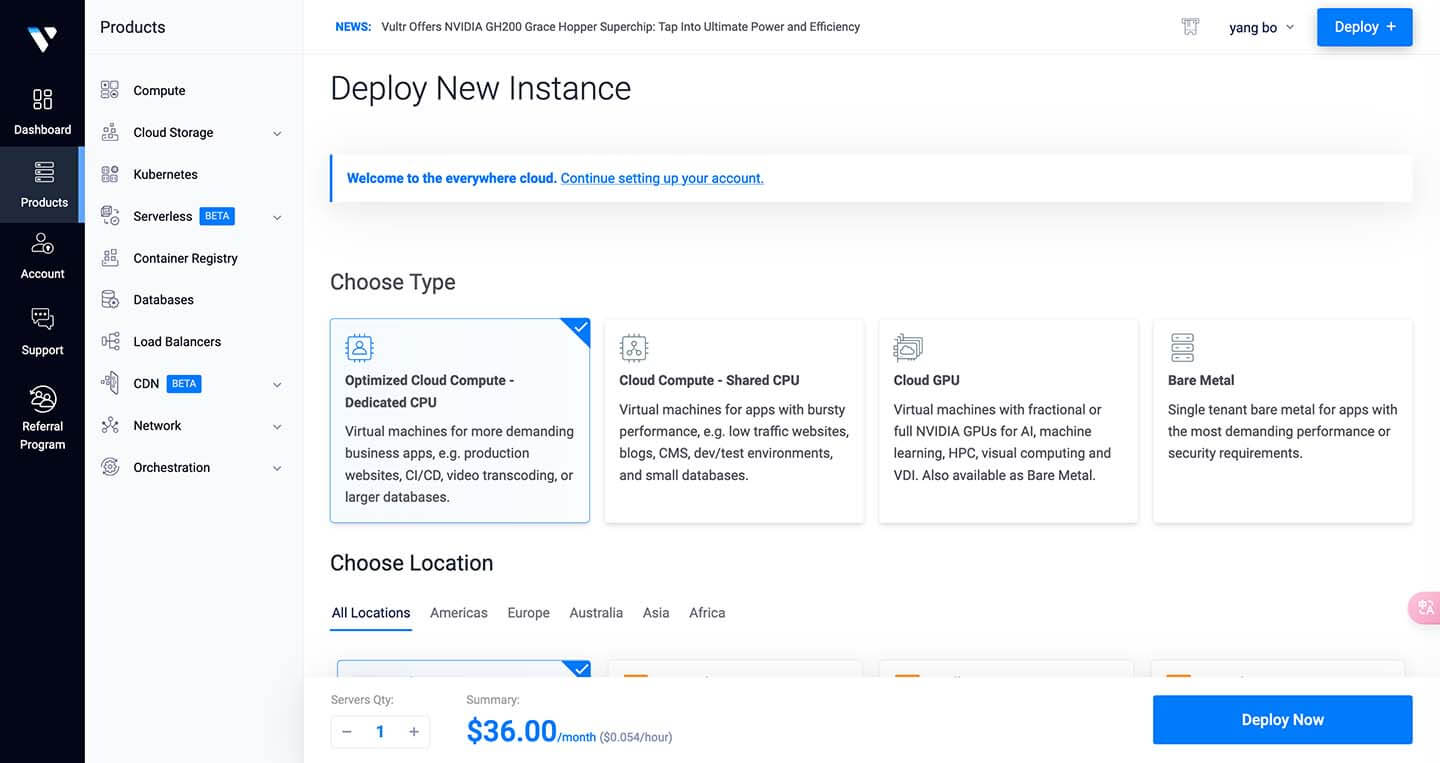Select Cloud GPU instance type
Screen dimensions: 1440x763
click(1008, 421)
